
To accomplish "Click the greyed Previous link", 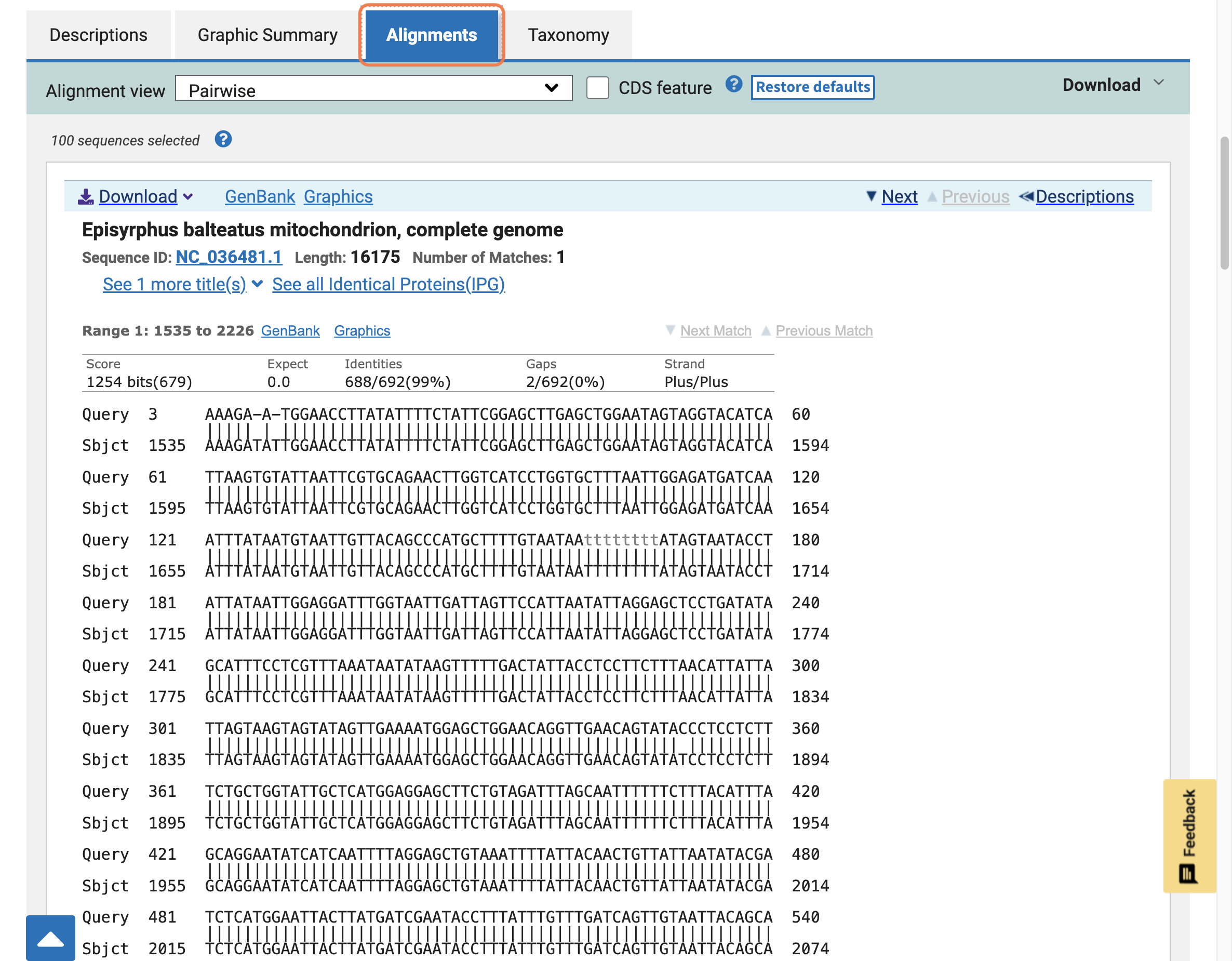I will (975, 196).
